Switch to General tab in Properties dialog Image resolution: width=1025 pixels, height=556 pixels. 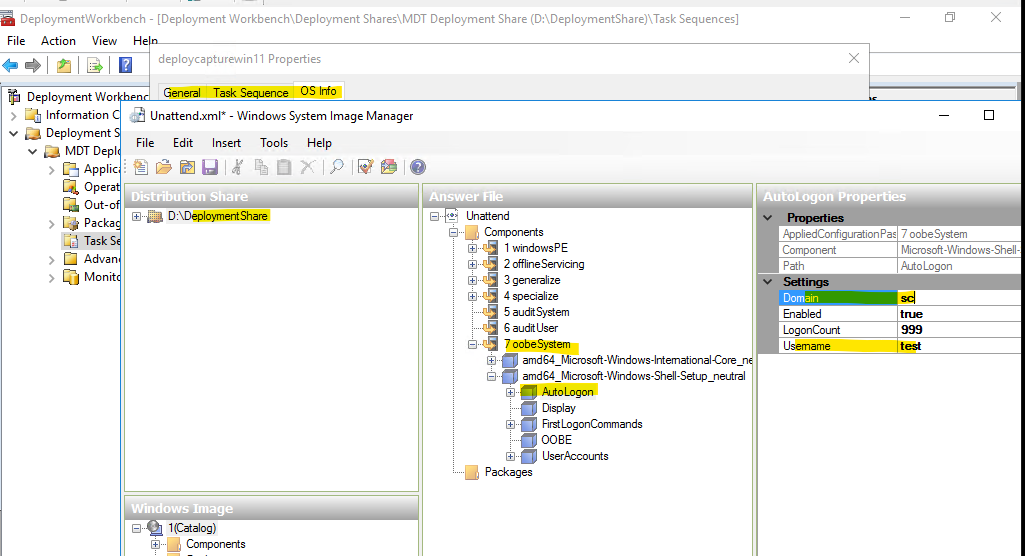(x=182, y=92)
